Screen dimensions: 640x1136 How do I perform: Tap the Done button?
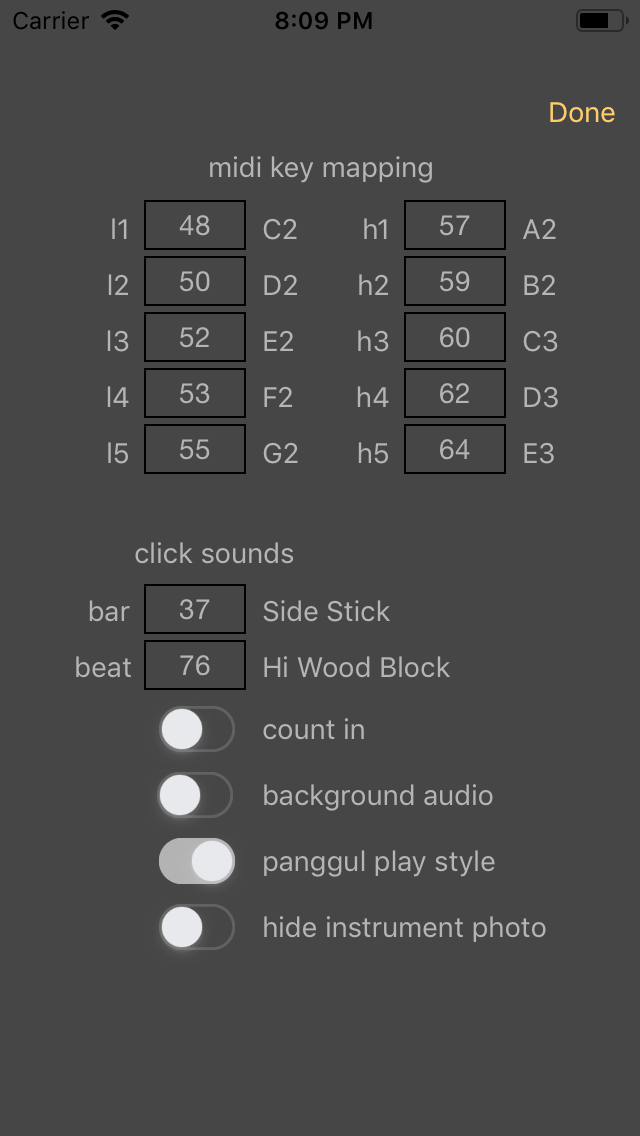[581, 112]
